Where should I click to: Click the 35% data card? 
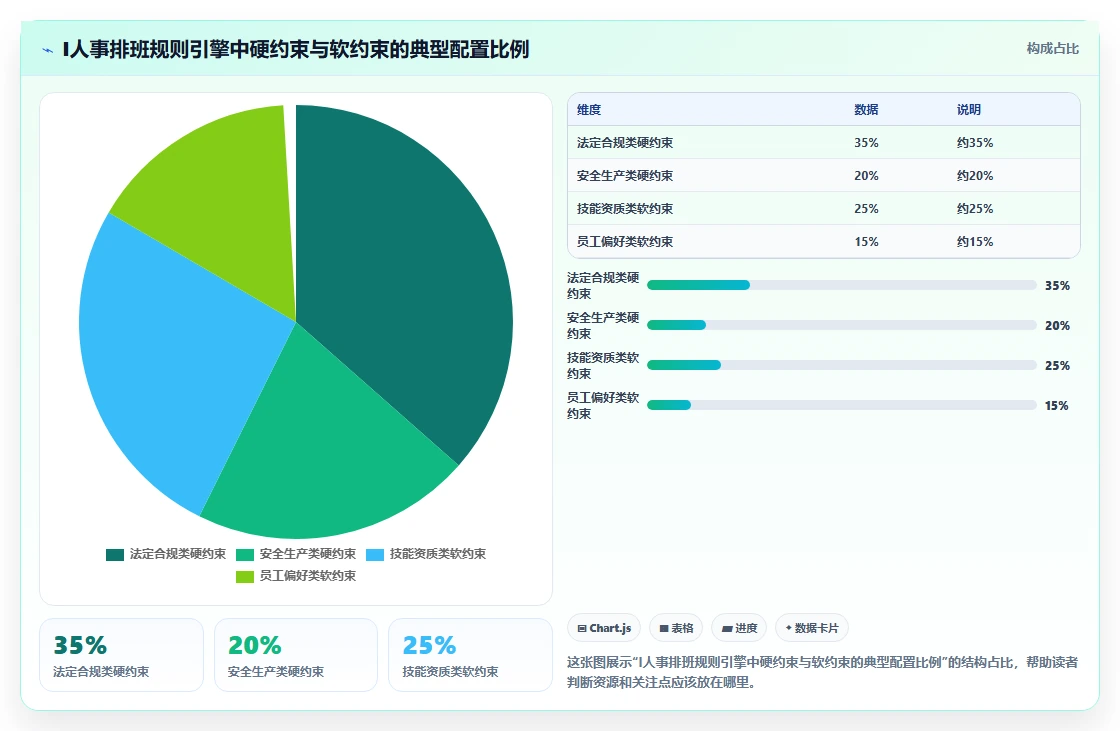coord(121,655)
